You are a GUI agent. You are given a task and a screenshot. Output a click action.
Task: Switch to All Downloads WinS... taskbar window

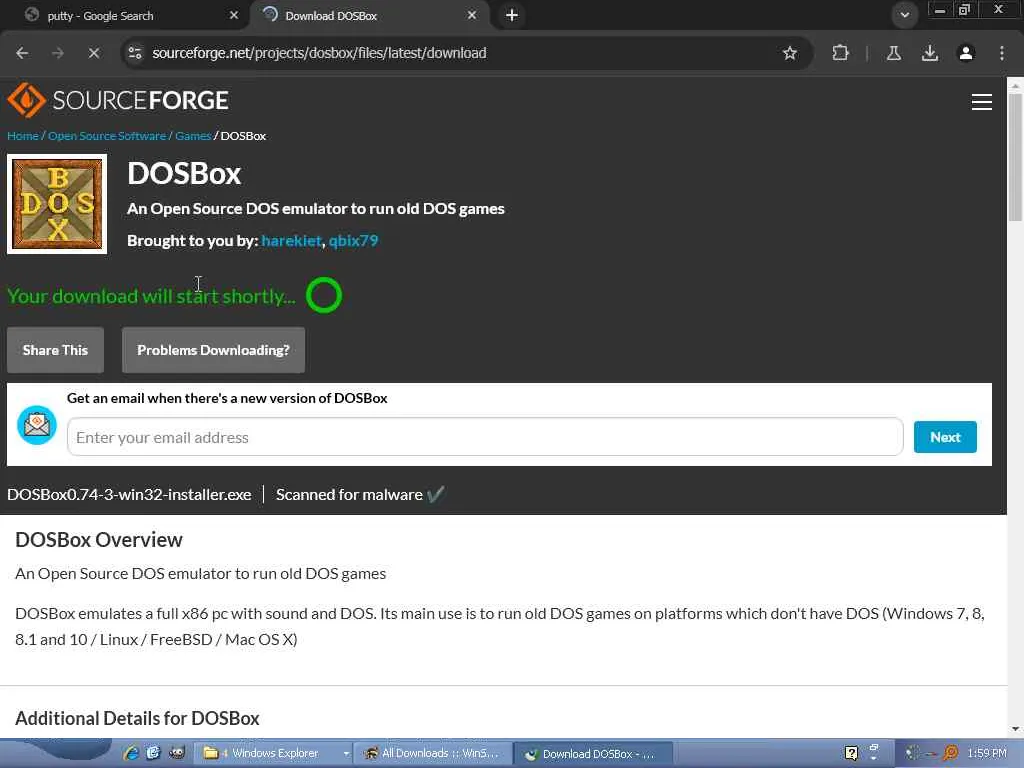coord(434,753)
